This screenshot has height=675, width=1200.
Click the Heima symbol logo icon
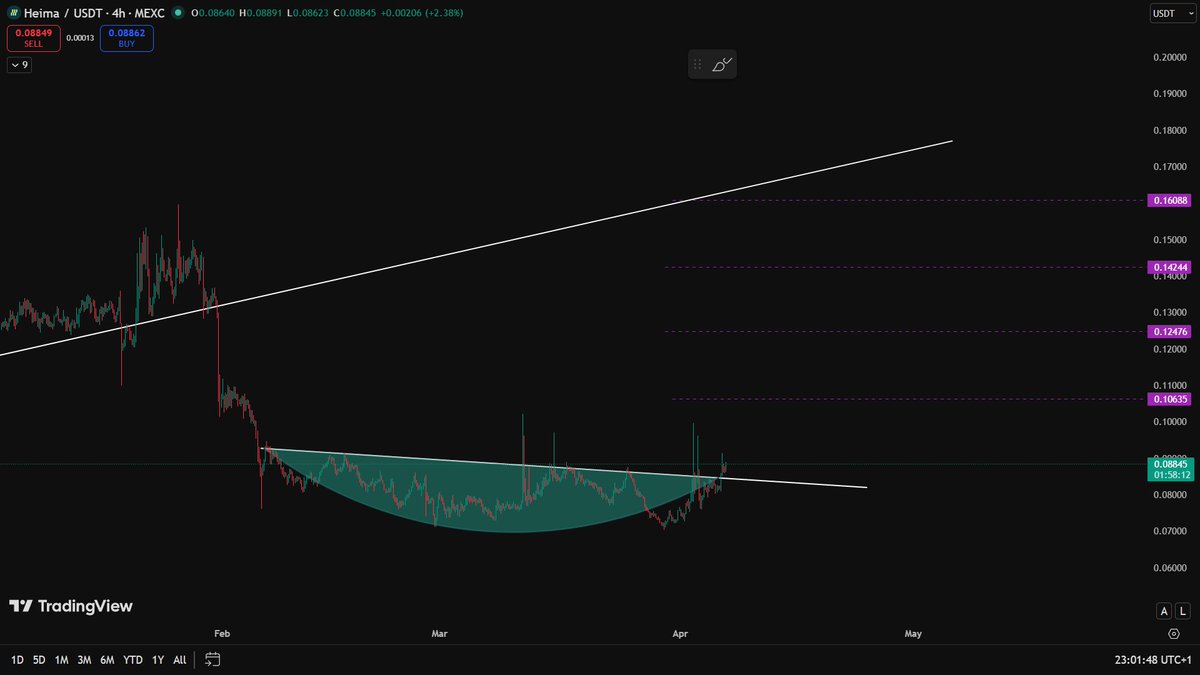(14, 13)
